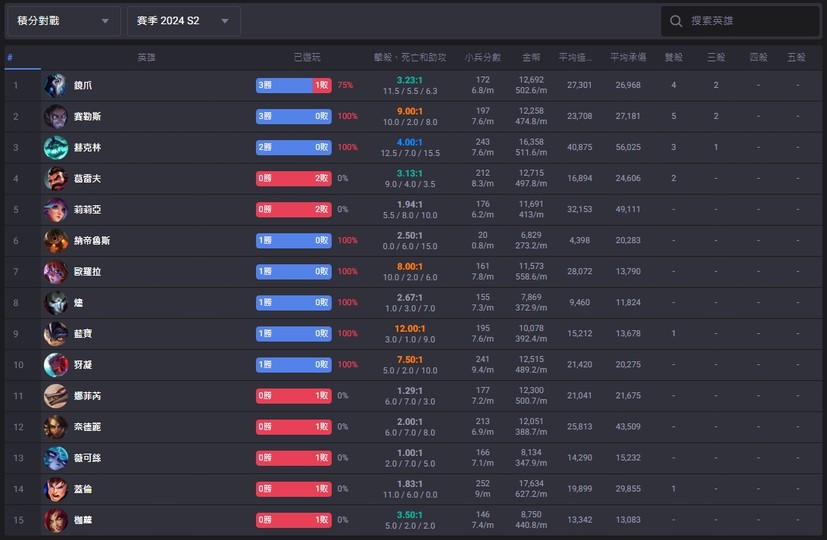Select the 赫克林 champion avatar

point(56,148)
